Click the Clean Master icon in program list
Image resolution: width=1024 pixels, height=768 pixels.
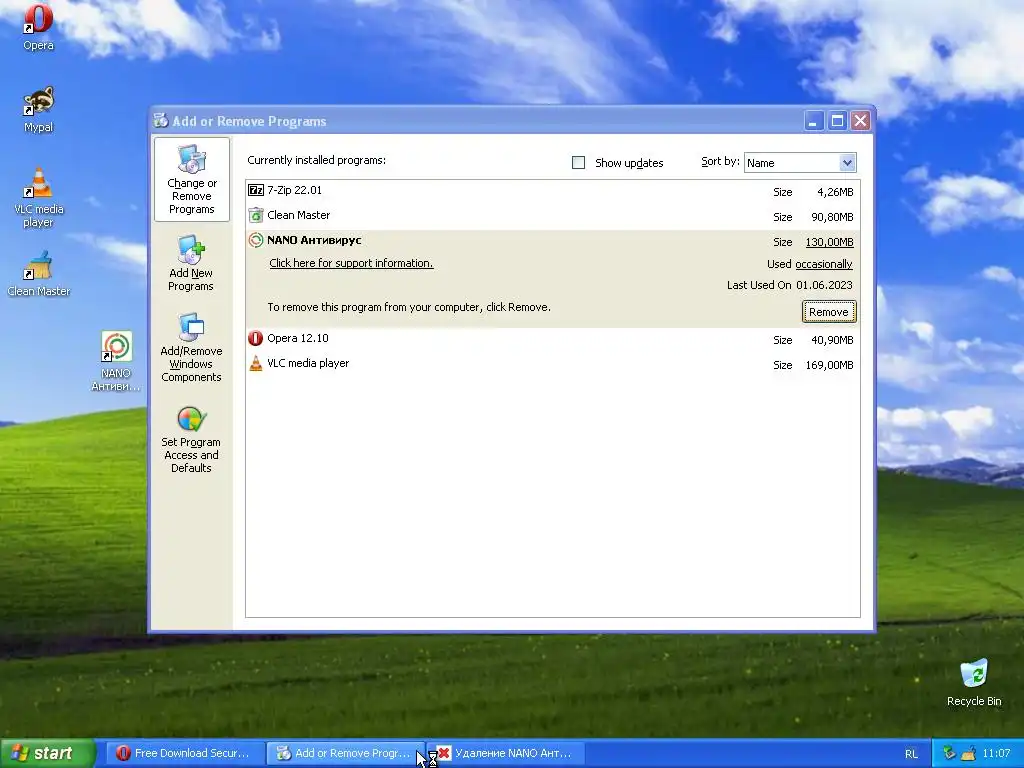(256, 215)
